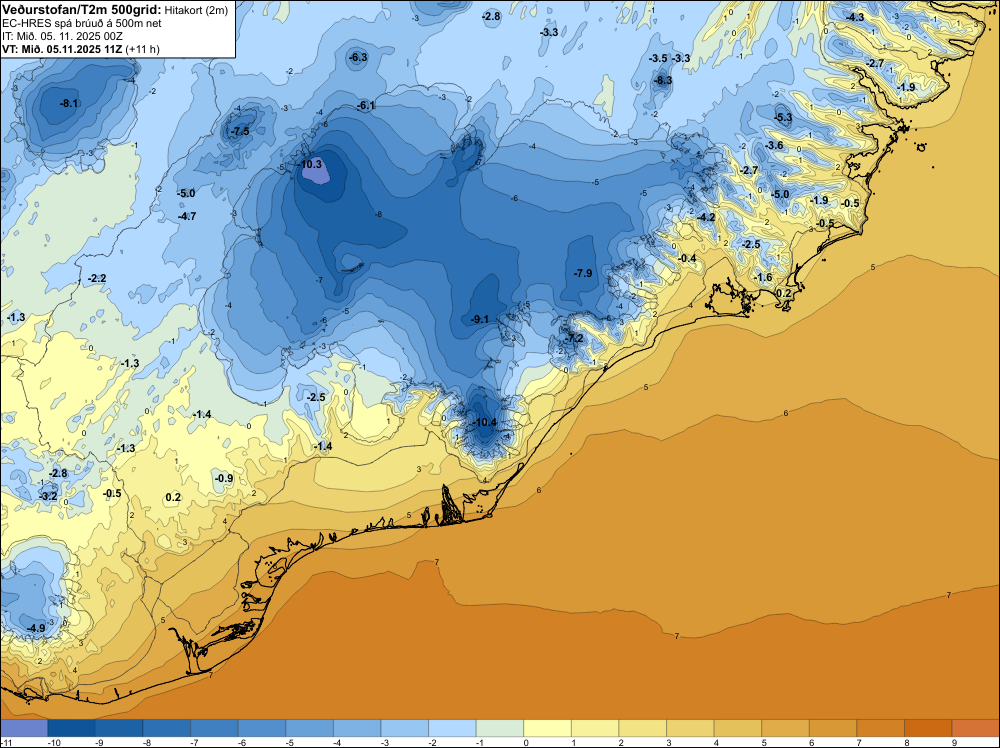This screenshot has width=1000, height=748.
Task: Select the 'IT: Mið. 05. 11. 2025 00Z' line
Action: click(62, 36)
